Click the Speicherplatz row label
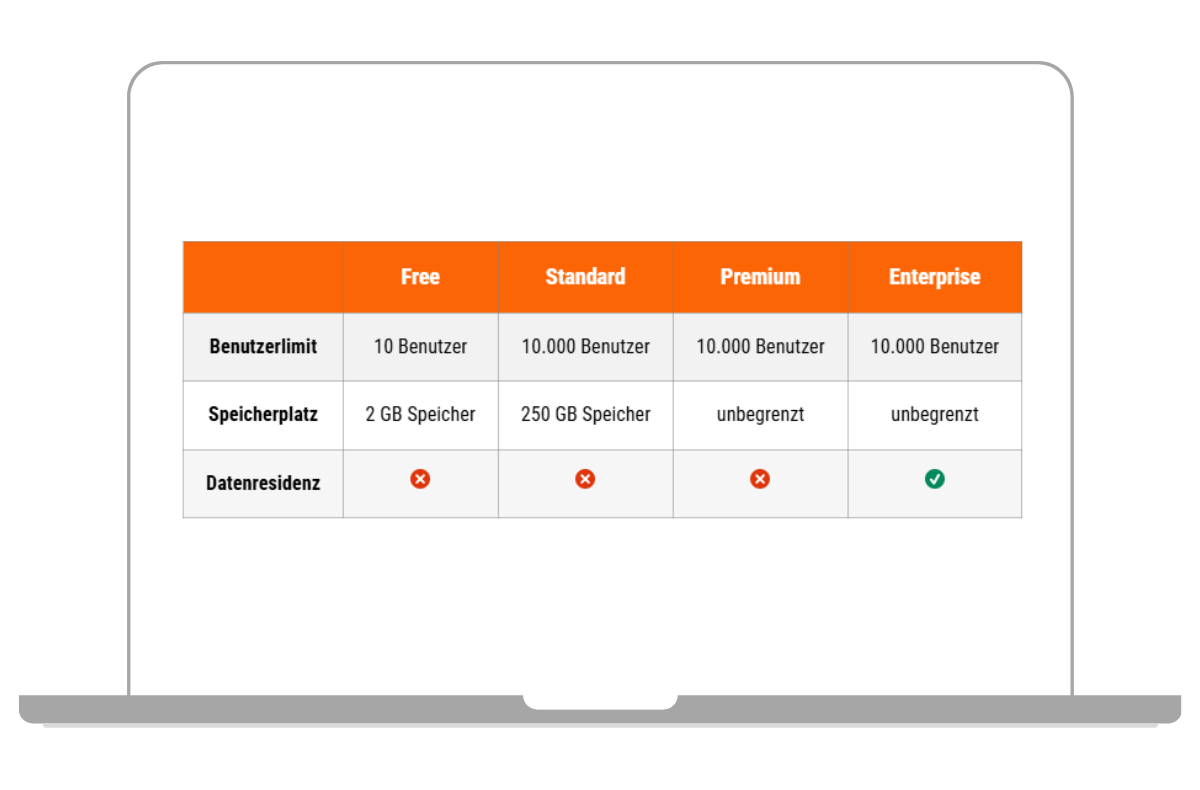The height and width of the screenshot is (790, 1200). [x=263, y=414]
